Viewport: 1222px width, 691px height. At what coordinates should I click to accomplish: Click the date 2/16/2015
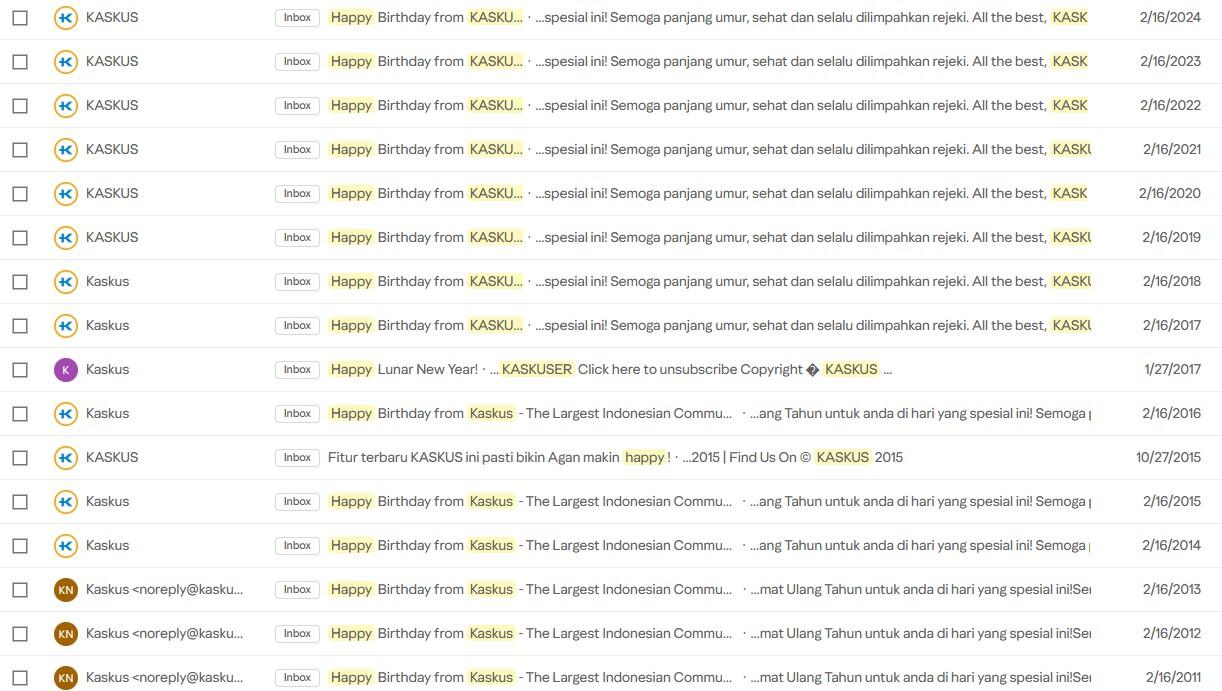click(x=1172, y=501)
